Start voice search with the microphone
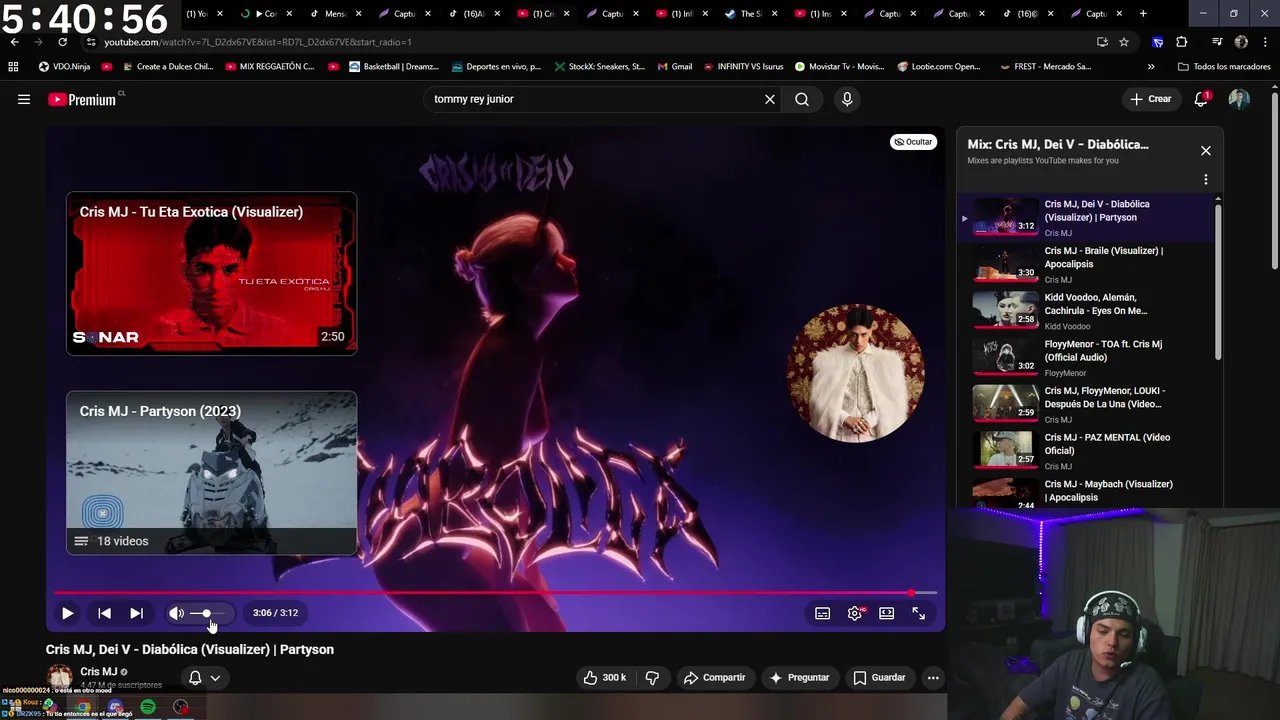 coord(847,99)
